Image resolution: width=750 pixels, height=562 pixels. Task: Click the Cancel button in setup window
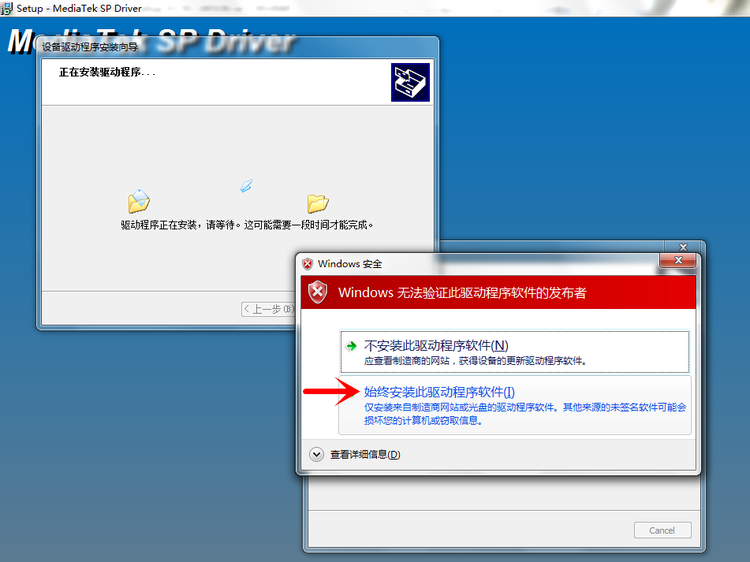click(x=662, y=530)
